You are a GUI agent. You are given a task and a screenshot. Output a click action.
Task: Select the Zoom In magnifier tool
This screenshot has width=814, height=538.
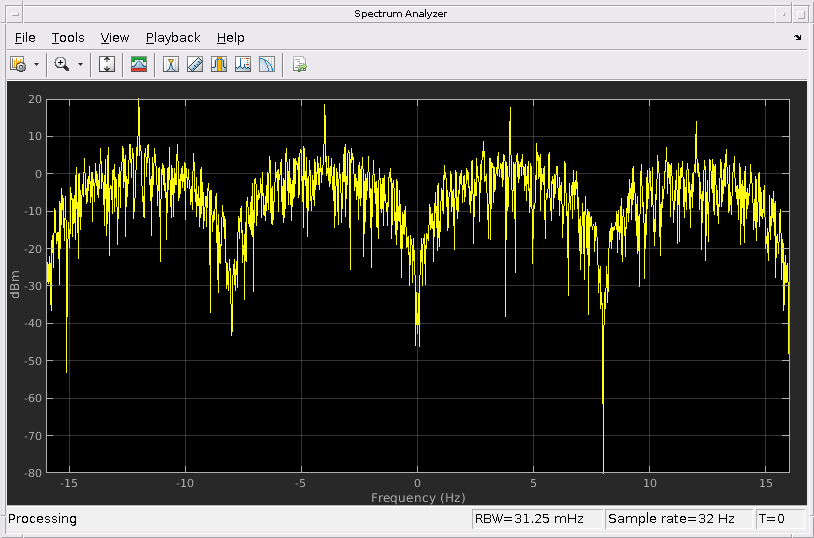click(x=62, y=64)
